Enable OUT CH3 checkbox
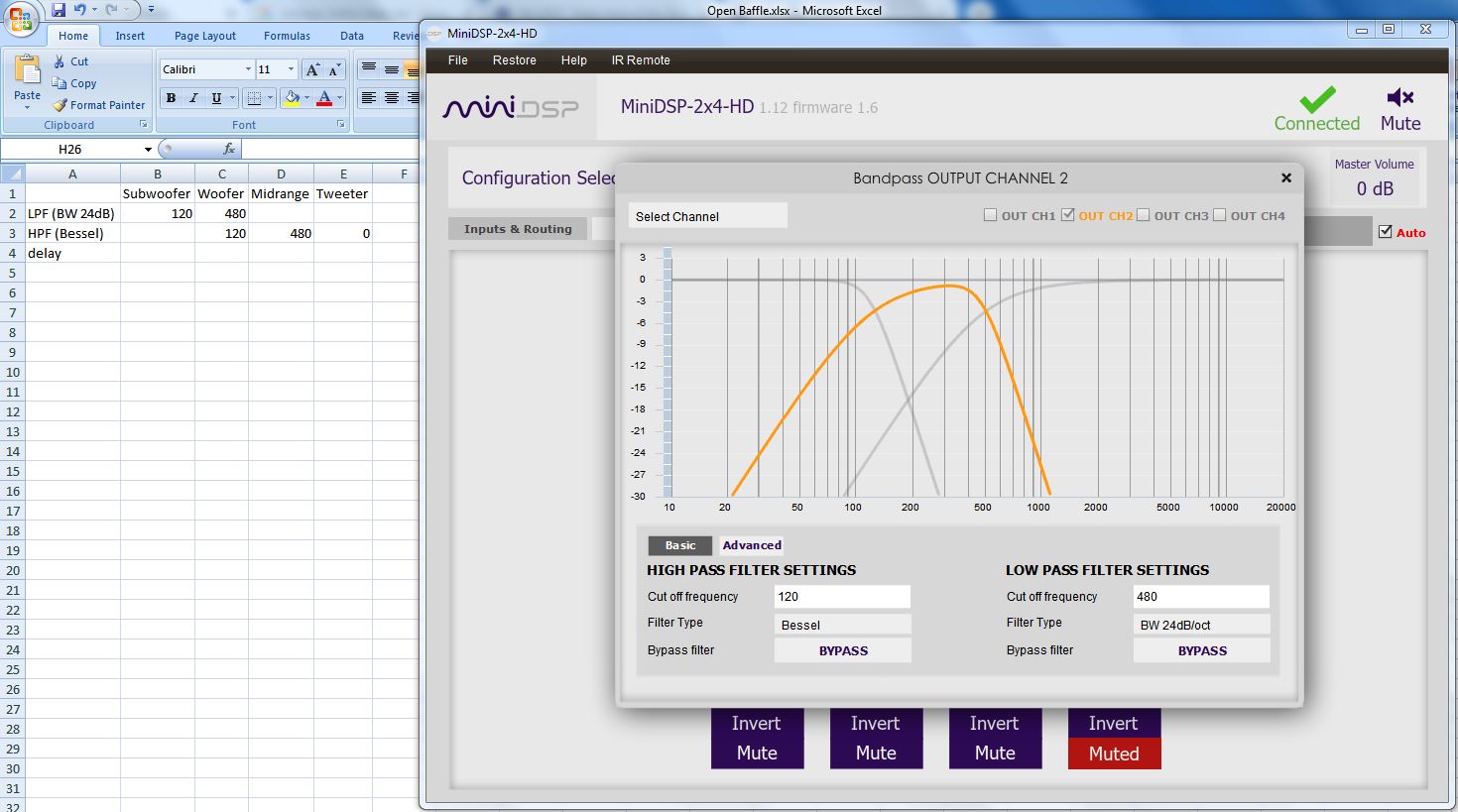 [x=1143, y=215]
